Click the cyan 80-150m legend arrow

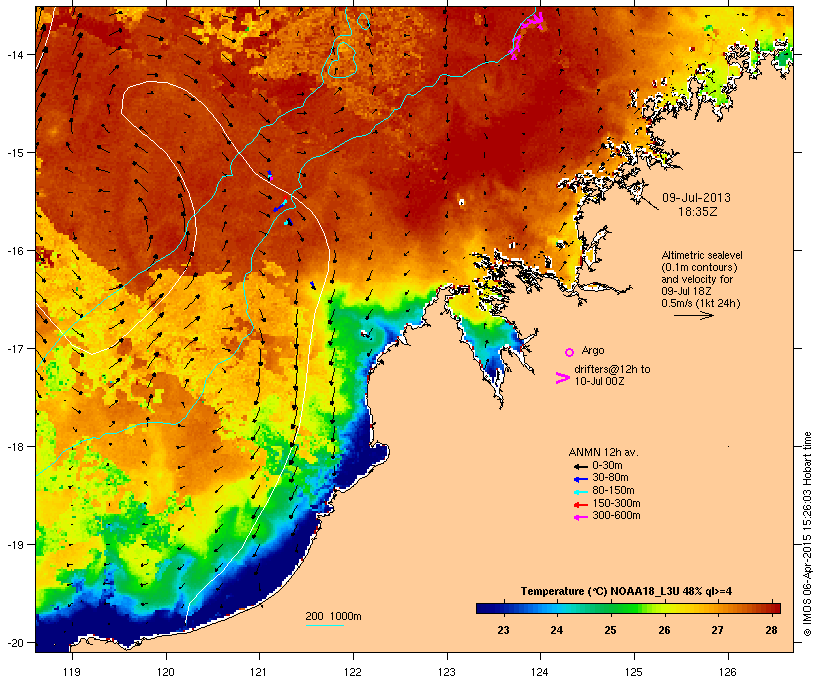click(x=580, y=492)
